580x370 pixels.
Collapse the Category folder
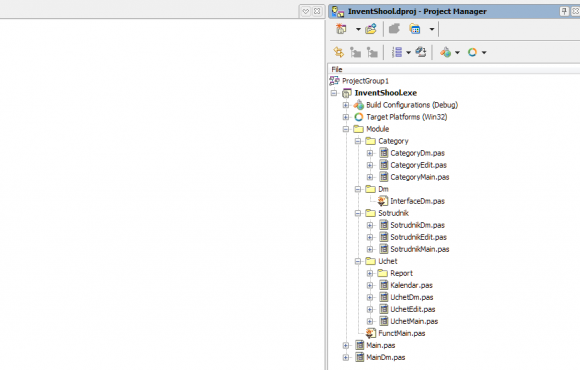[358, 141]
